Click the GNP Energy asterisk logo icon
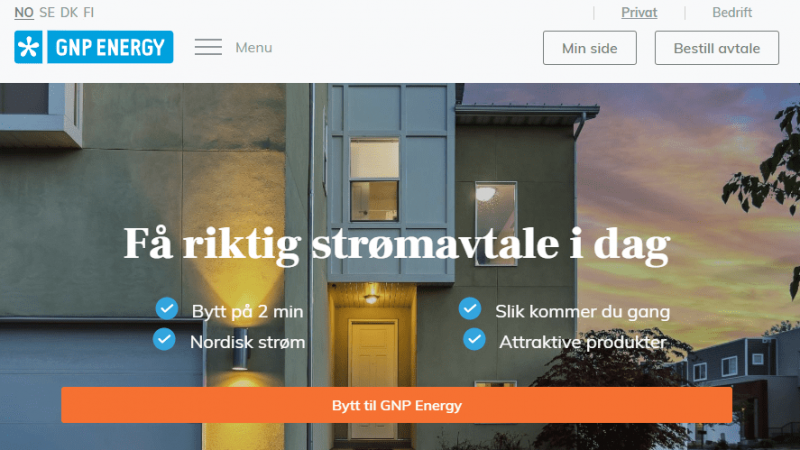The width and height of the screenshot is (800, 450). 29,47
